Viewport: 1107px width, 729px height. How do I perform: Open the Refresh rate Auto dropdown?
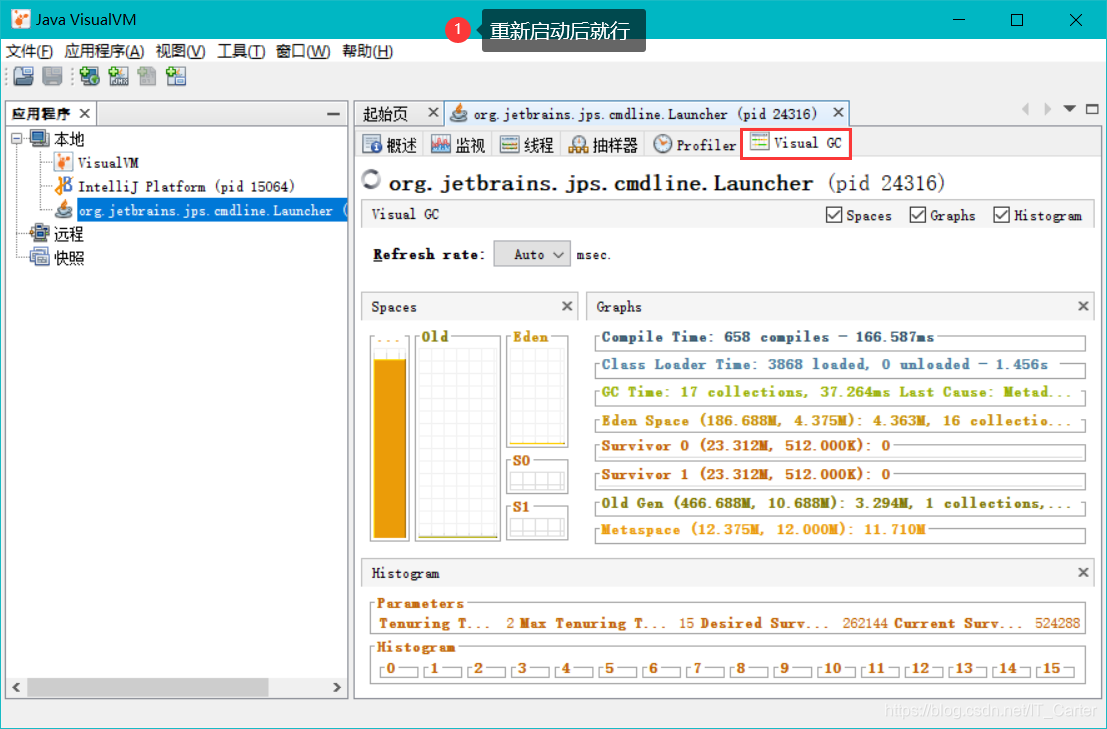click(532, 254)
